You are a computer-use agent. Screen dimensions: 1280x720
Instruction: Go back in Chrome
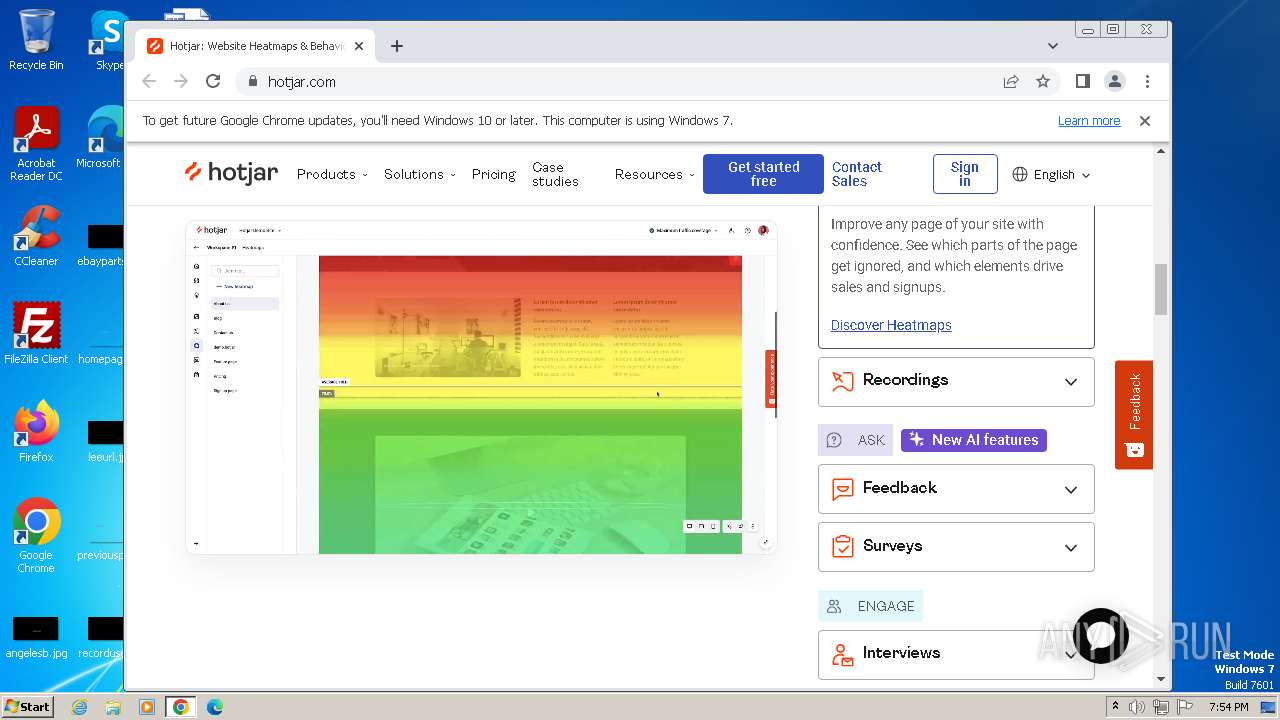(x=149, y=82)
